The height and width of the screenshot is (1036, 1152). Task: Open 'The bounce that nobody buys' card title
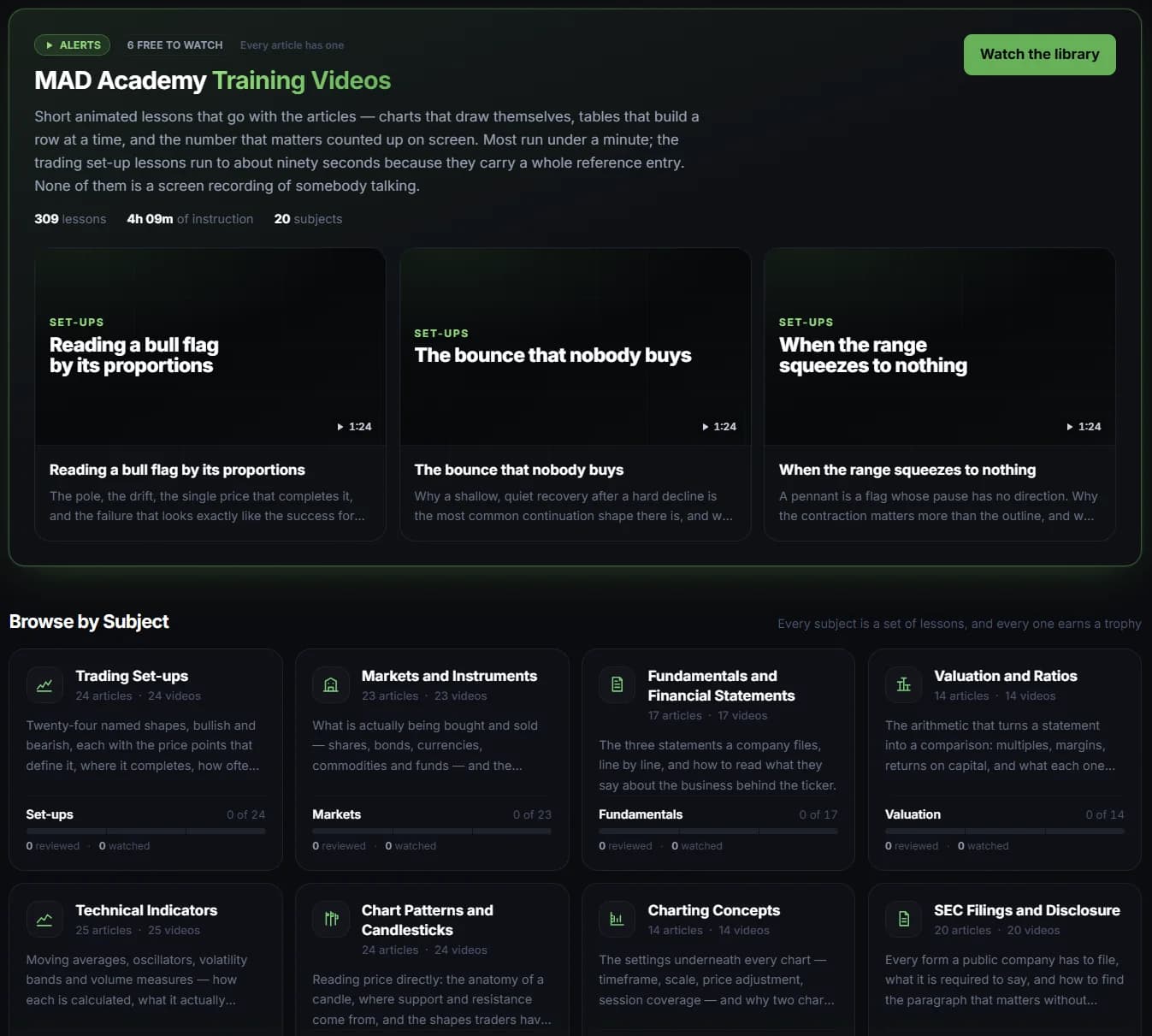[518, 470]
